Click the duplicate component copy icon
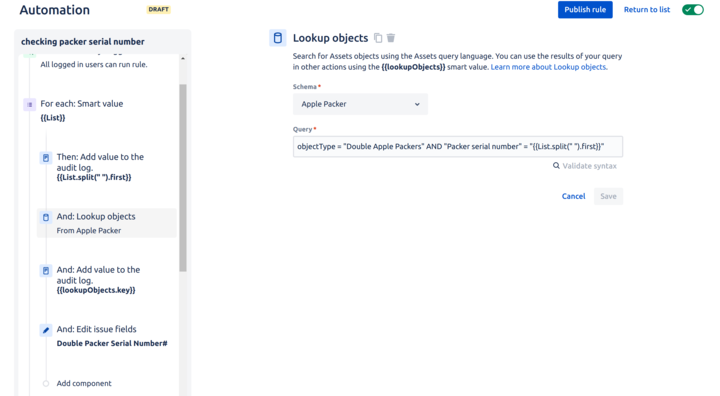This screenshot has width=720, height=396. click(378, 38)
